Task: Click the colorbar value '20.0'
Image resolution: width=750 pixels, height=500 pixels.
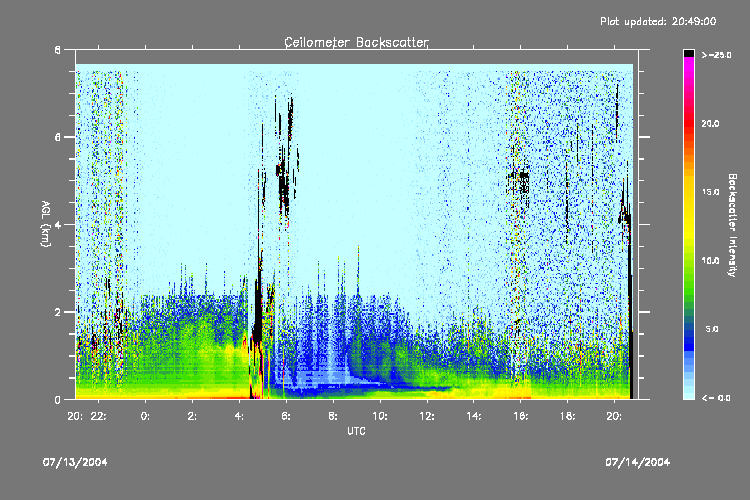Action: click(x=710, y=123)
